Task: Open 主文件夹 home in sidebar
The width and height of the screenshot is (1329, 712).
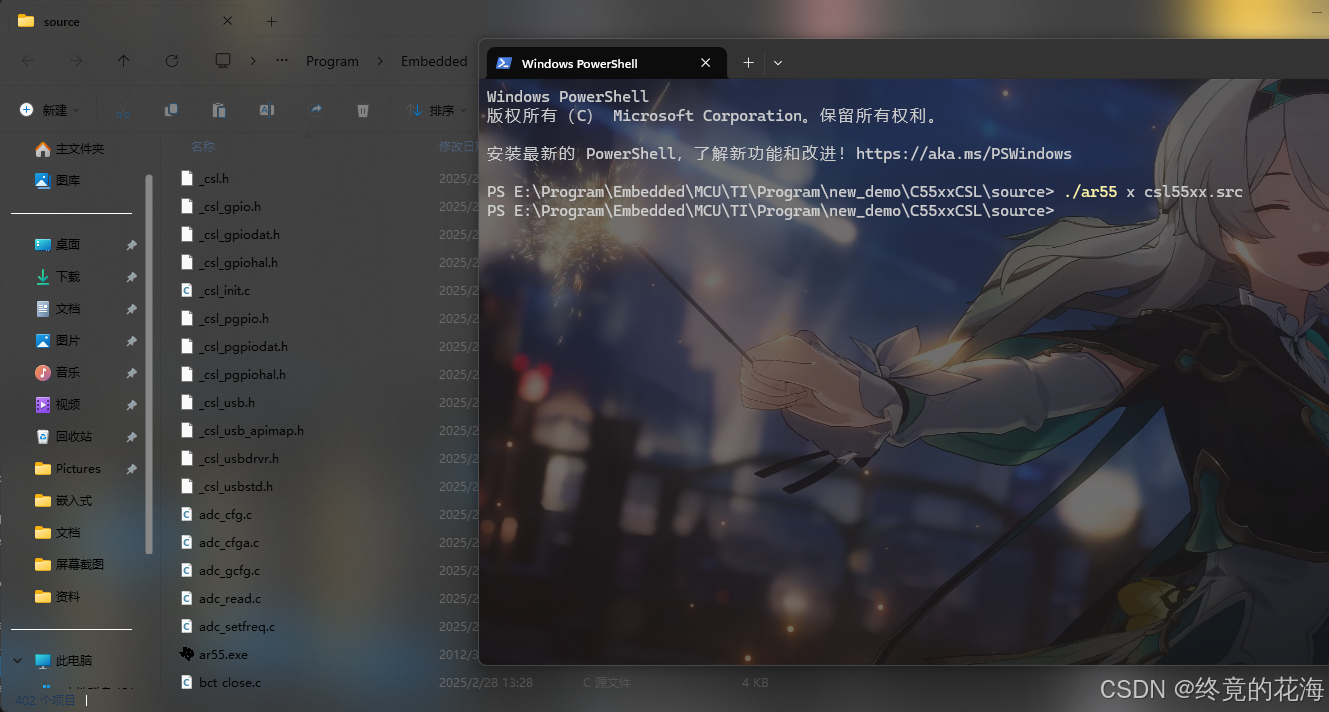Action: (70, 149)
